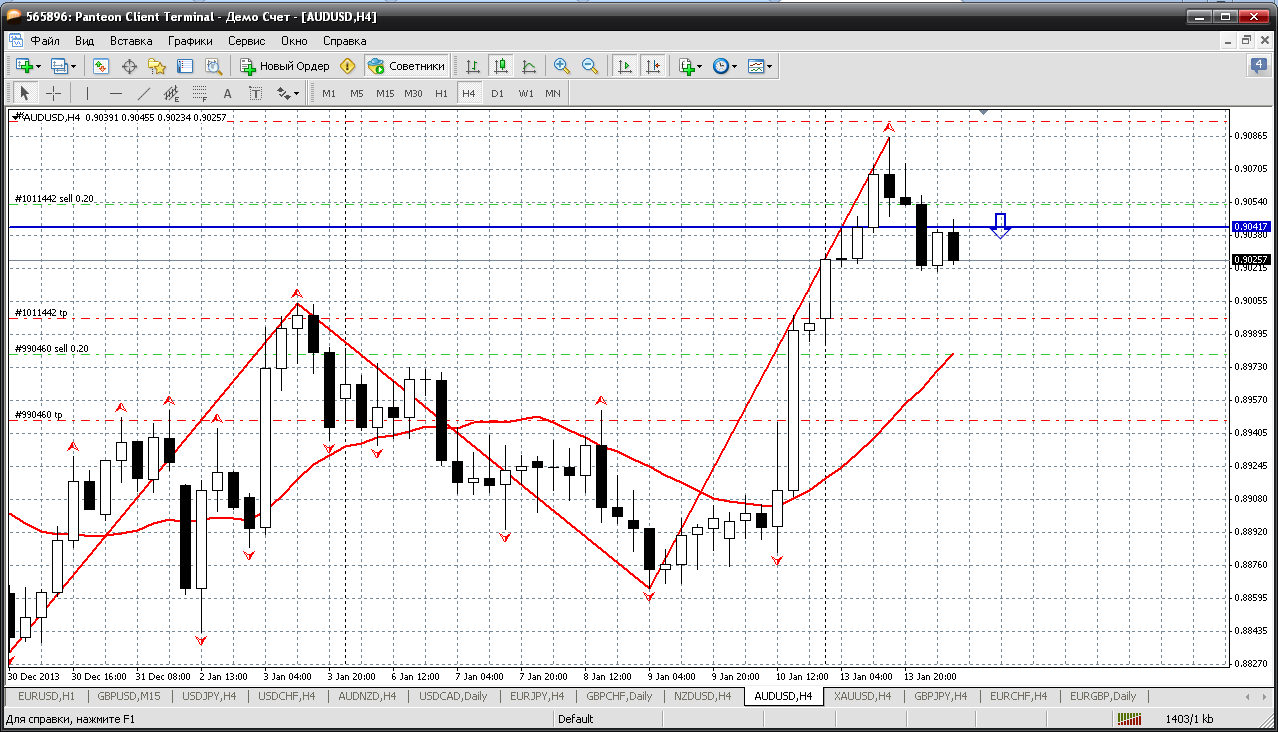This screenshot has height=732, width=1278.
Task: Select the trendline drawing tool
Action: point(143,93)
